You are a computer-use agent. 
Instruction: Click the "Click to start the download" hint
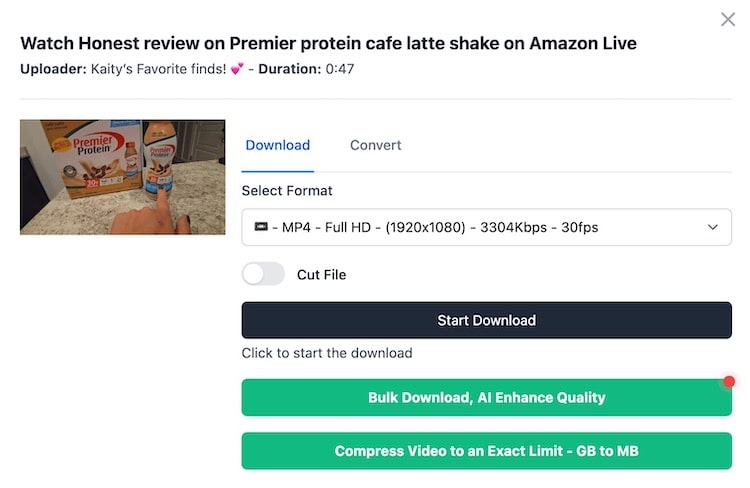(327, 353)
